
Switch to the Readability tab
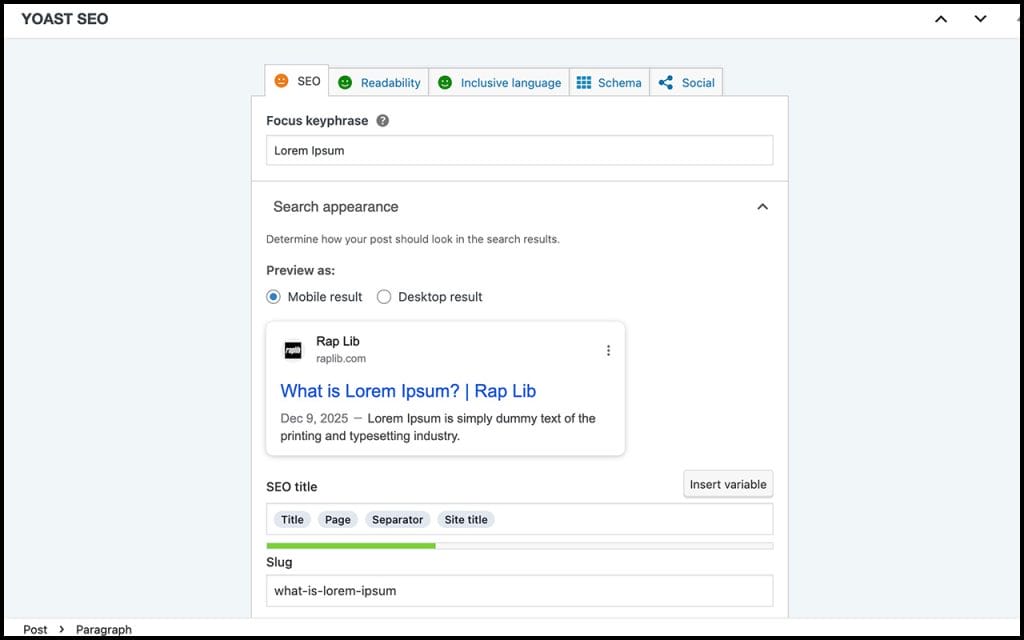(388, 82)
